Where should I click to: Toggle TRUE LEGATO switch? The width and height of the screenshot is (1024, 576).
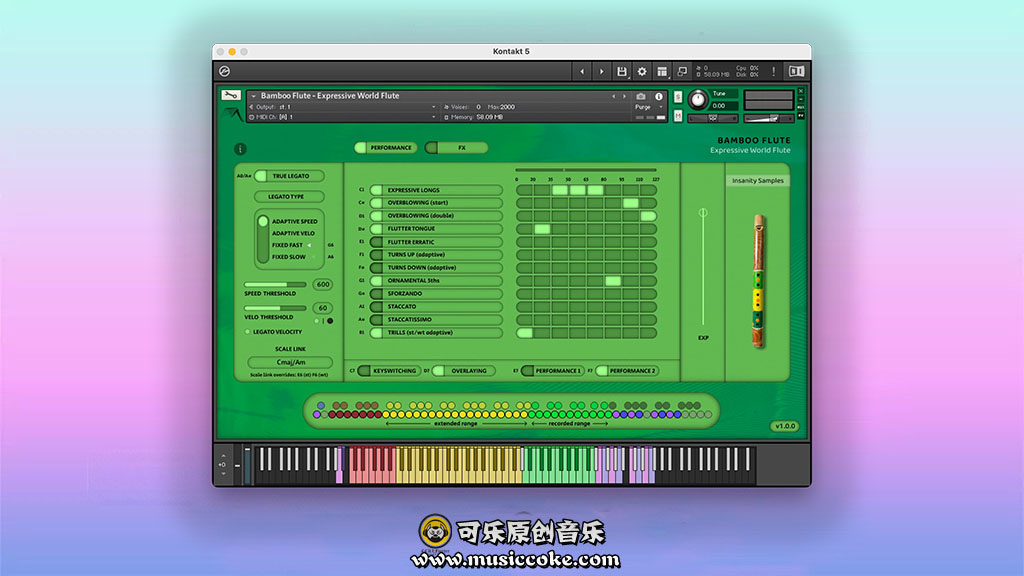click(290, 176)
